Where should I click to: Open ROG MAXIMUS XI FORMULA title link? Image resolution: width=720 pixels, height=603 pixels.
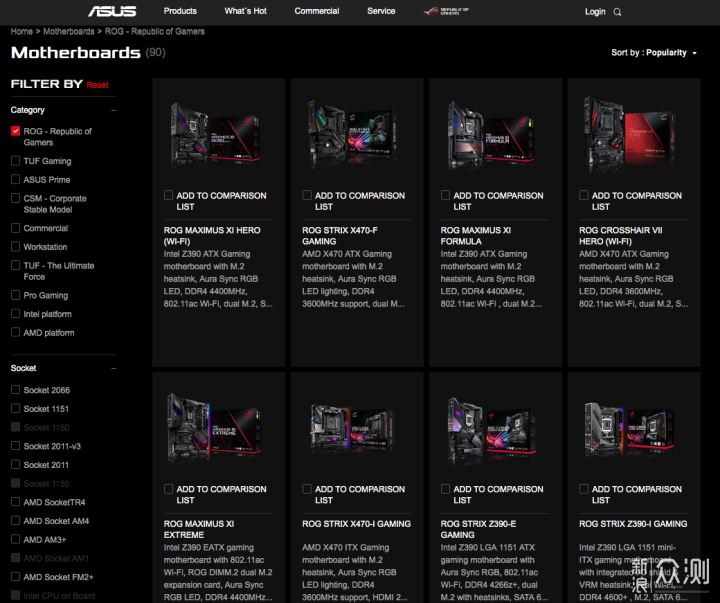click(476, 236)
